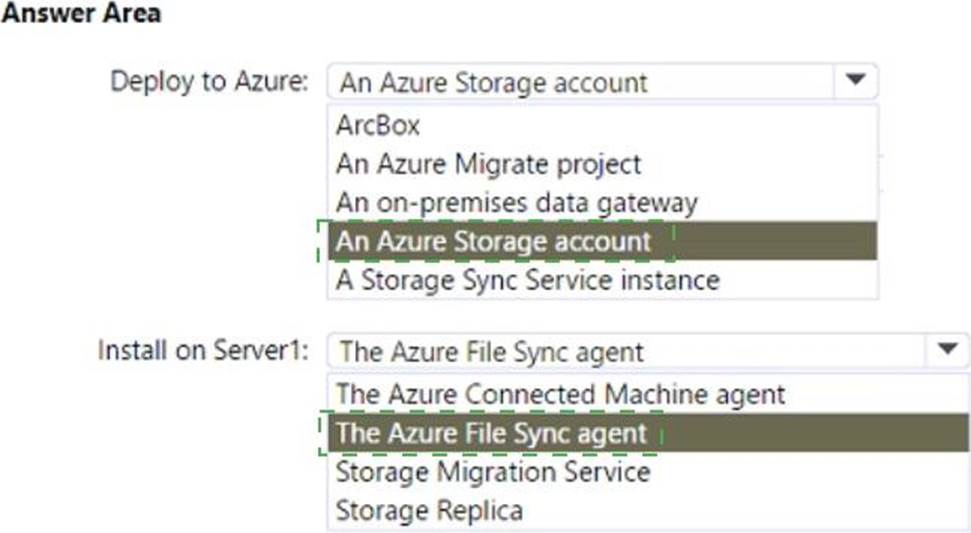Select The Azure Connected Machine agent option
Image resolution: width=971 pixels, height=533 pixels.
[560, 394]
